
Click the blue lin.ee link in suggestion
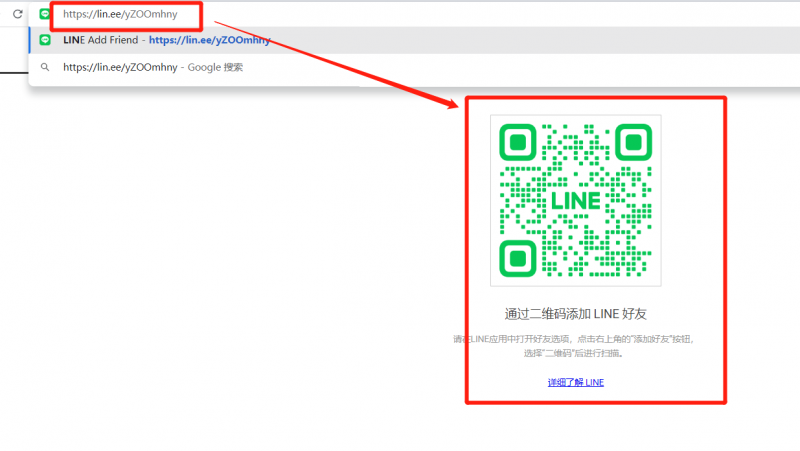[x=209, y=40]
